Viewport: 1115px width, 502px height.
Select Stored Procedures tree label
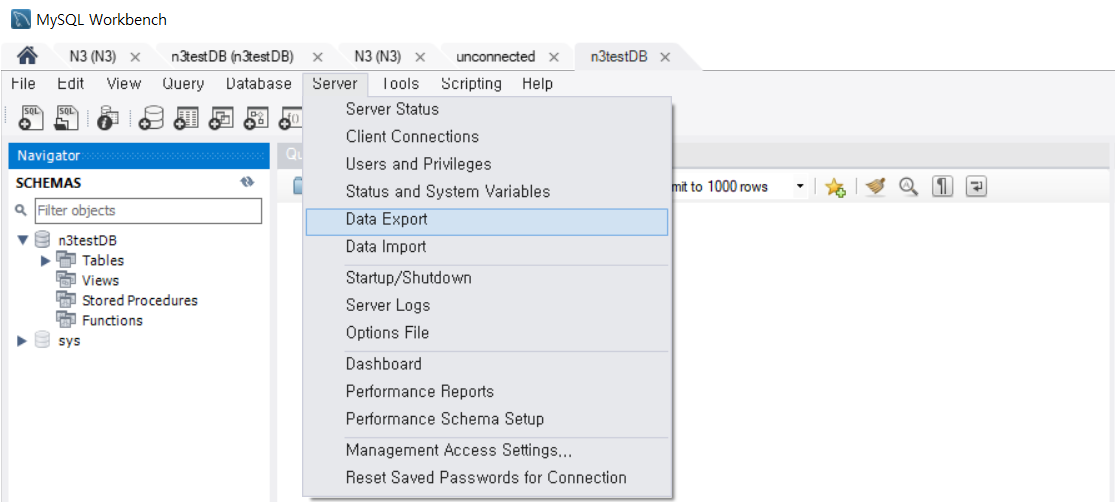(140, 300)
